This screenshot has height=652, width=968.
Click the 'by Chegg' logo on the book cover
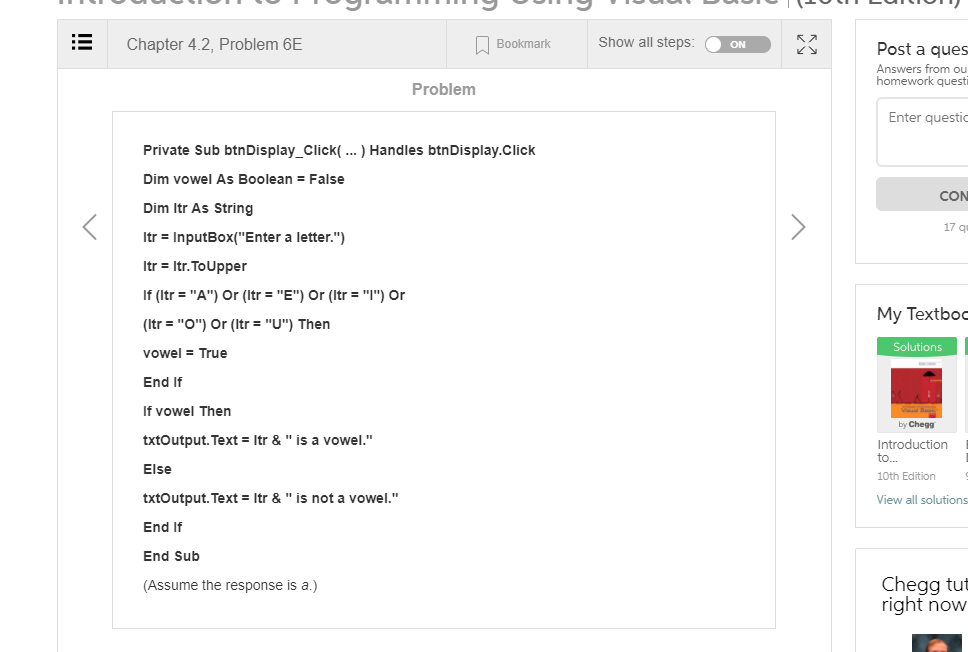tap(916, 423)
